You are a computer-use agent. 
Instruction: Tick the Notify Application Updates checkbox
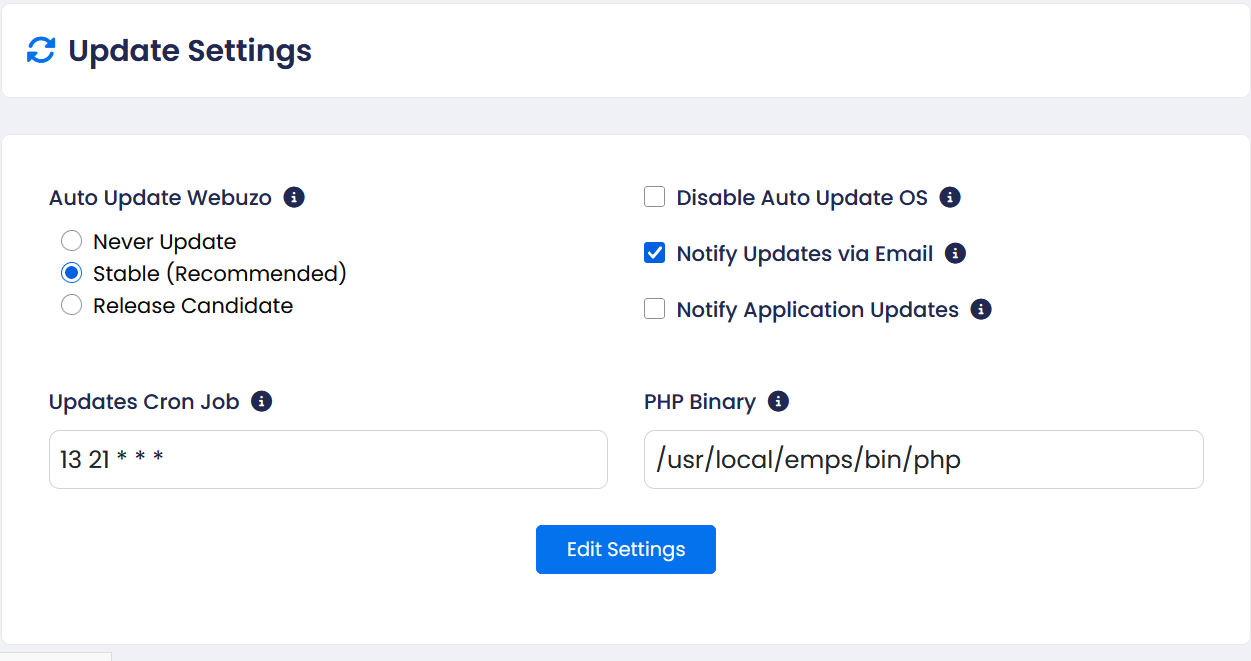655,309
